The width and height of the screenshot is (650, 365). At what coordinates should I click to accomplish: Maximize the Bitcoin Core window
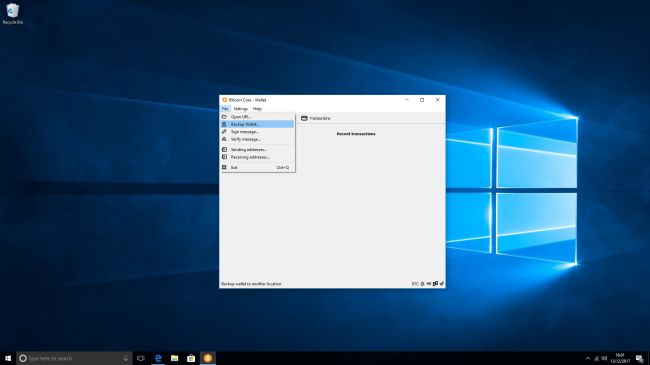click(422, 100)
